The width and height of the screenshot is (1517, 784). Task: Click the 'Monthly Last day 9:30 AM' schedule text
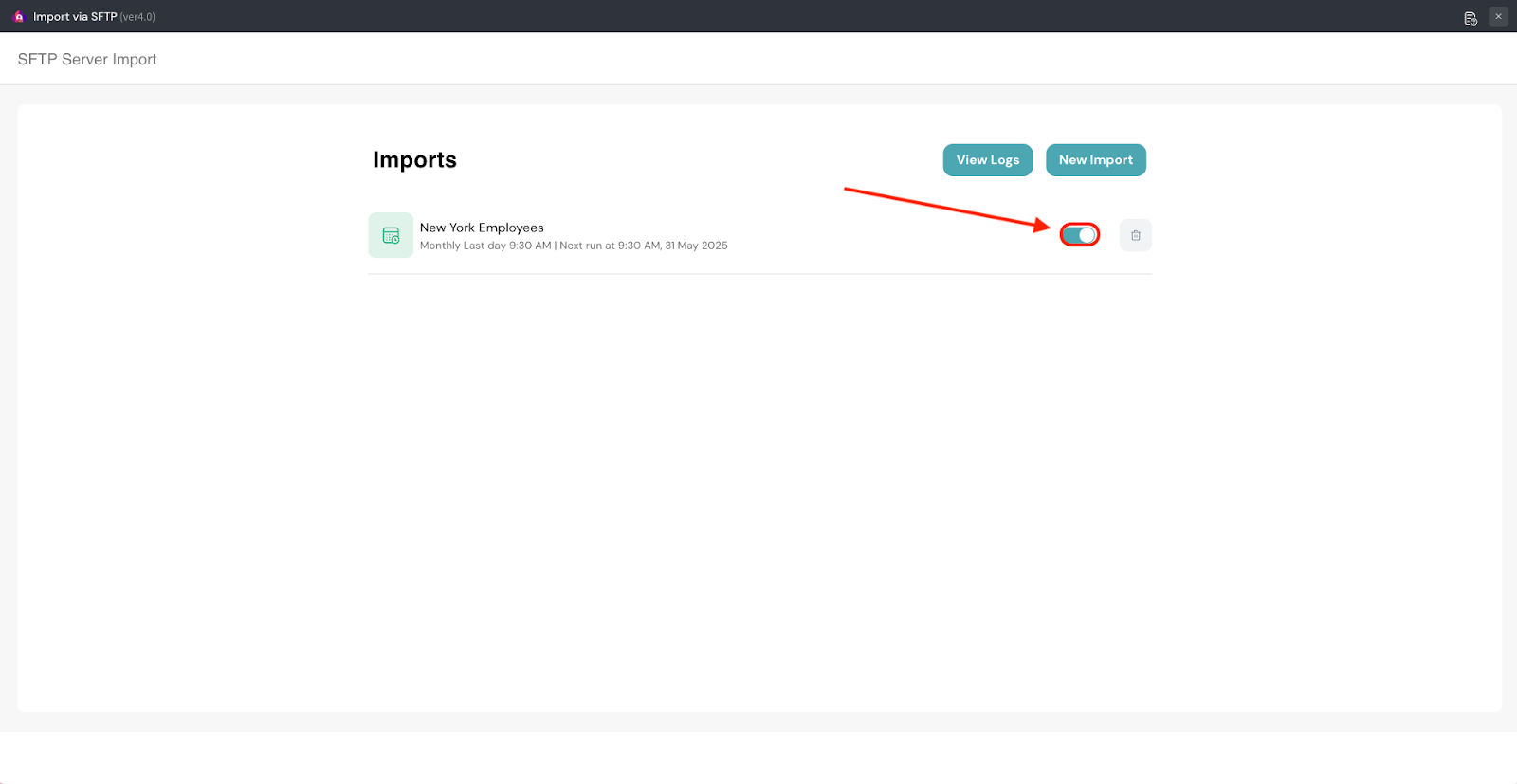click(485, 246)
